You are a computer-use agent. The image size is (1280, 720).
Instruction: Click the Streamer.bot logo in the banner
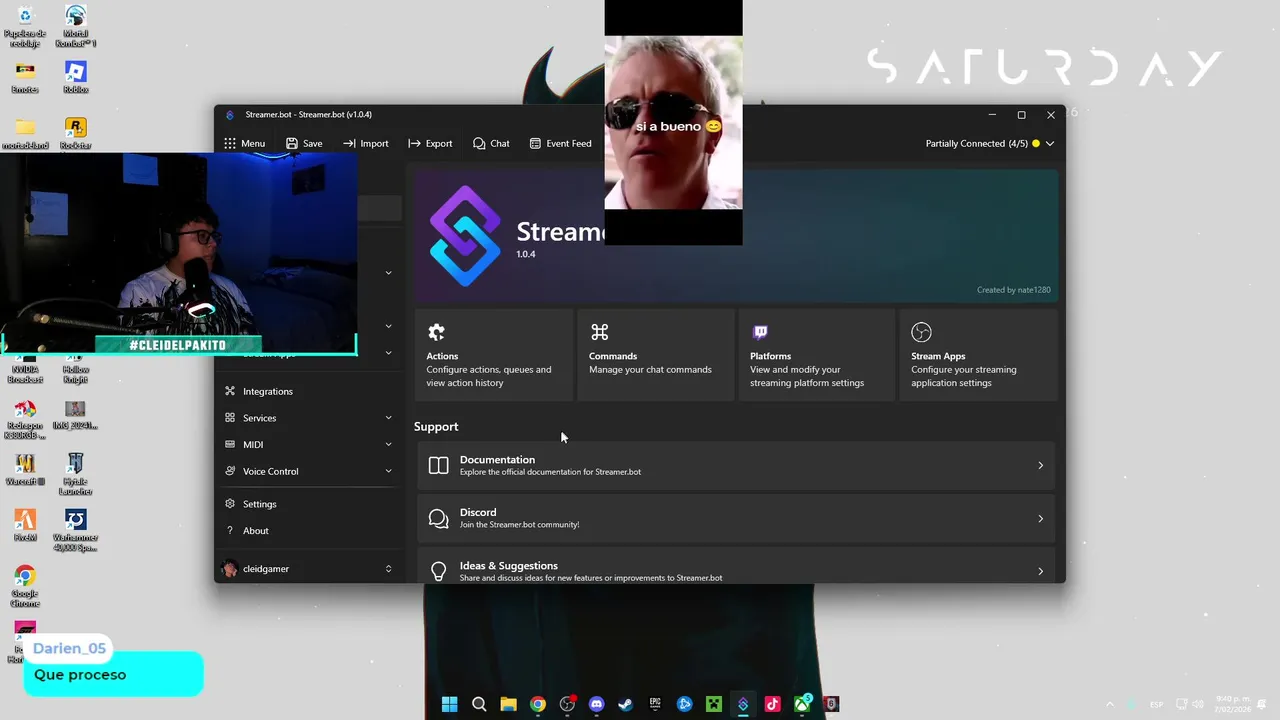click(x=465, y=236)
